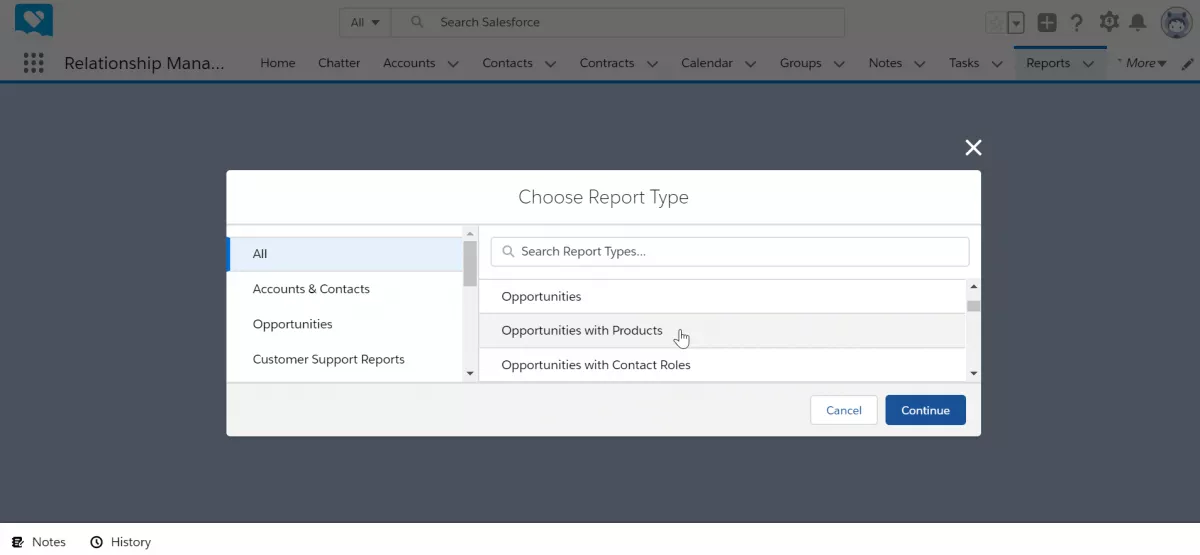Expand the Calendar tab dropdown chevron

[x=751, y=64]
